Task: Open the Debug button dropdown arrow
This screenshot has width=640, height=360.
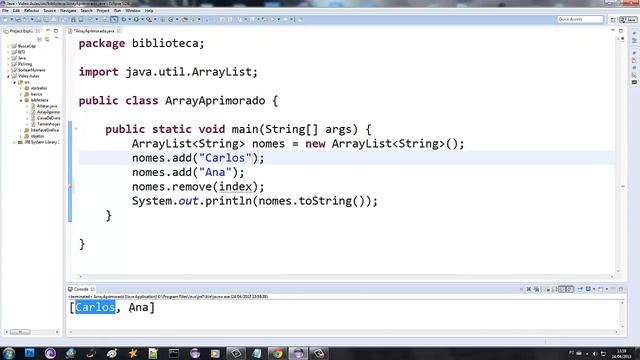Action: pyautogui.click(x=130, y=19)
